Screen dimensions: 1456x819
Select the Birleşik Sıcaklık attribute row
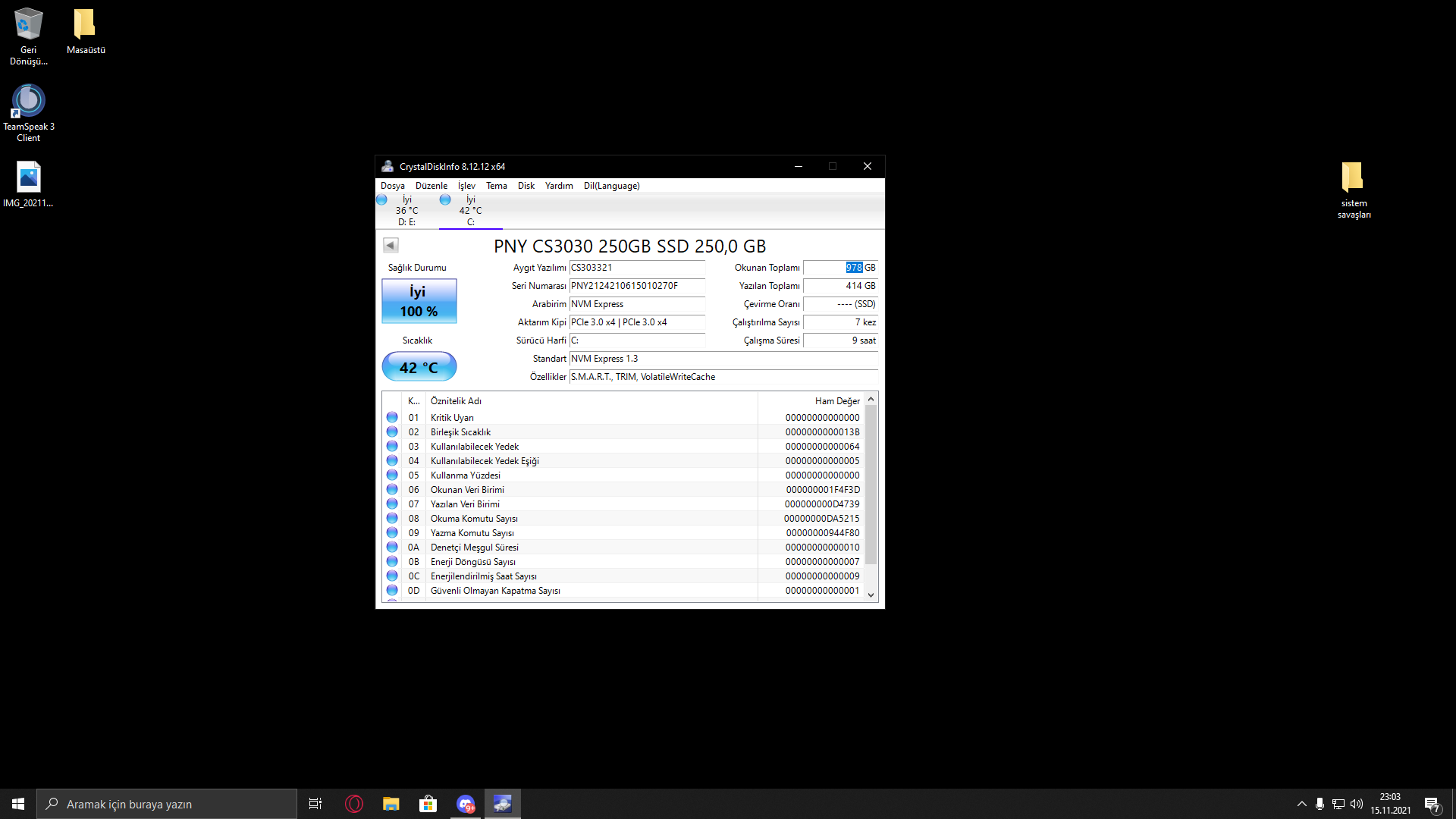[x=460, y=432]
